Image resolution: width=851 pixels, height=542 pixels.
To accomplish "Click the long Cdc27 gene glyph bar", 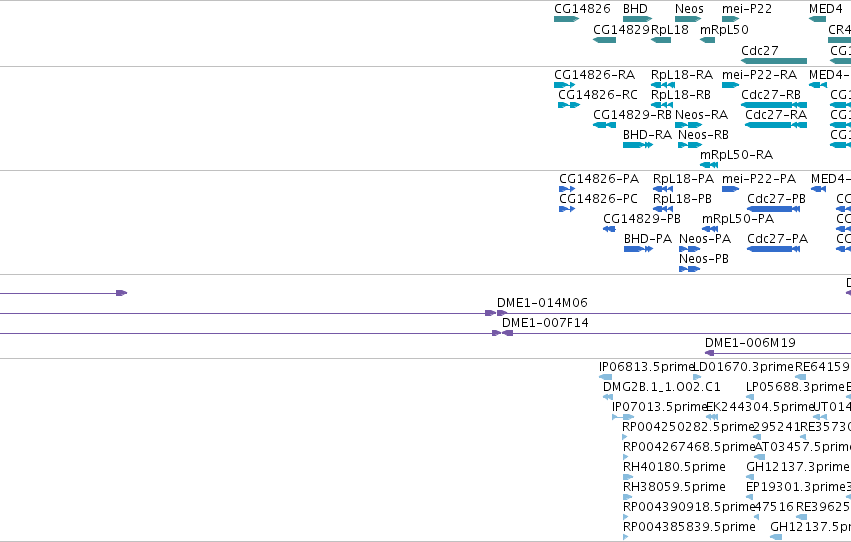I will (x=774, y=61).
